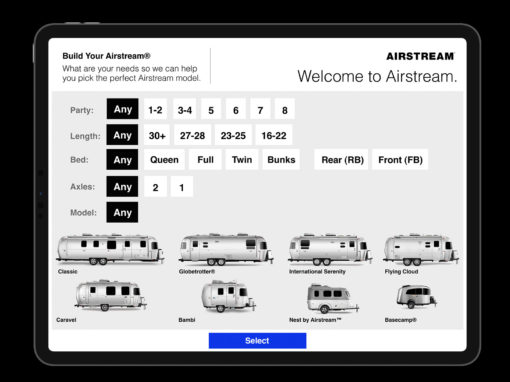Select Queen bed type
Image resolution: width=510 pixels, height=382 pixels.
coord(164,160)
